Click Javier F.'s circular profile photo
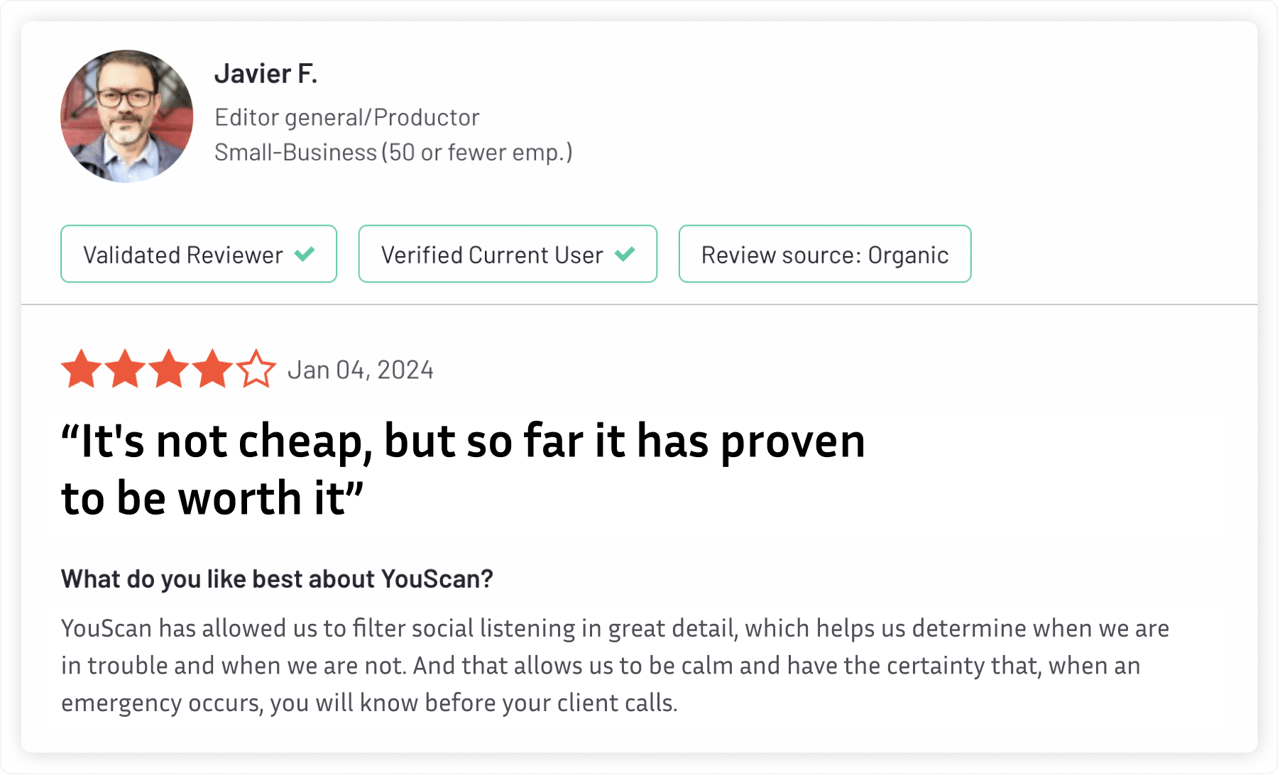This screenshot has height=775, width=1280. [x=127, y=116]
